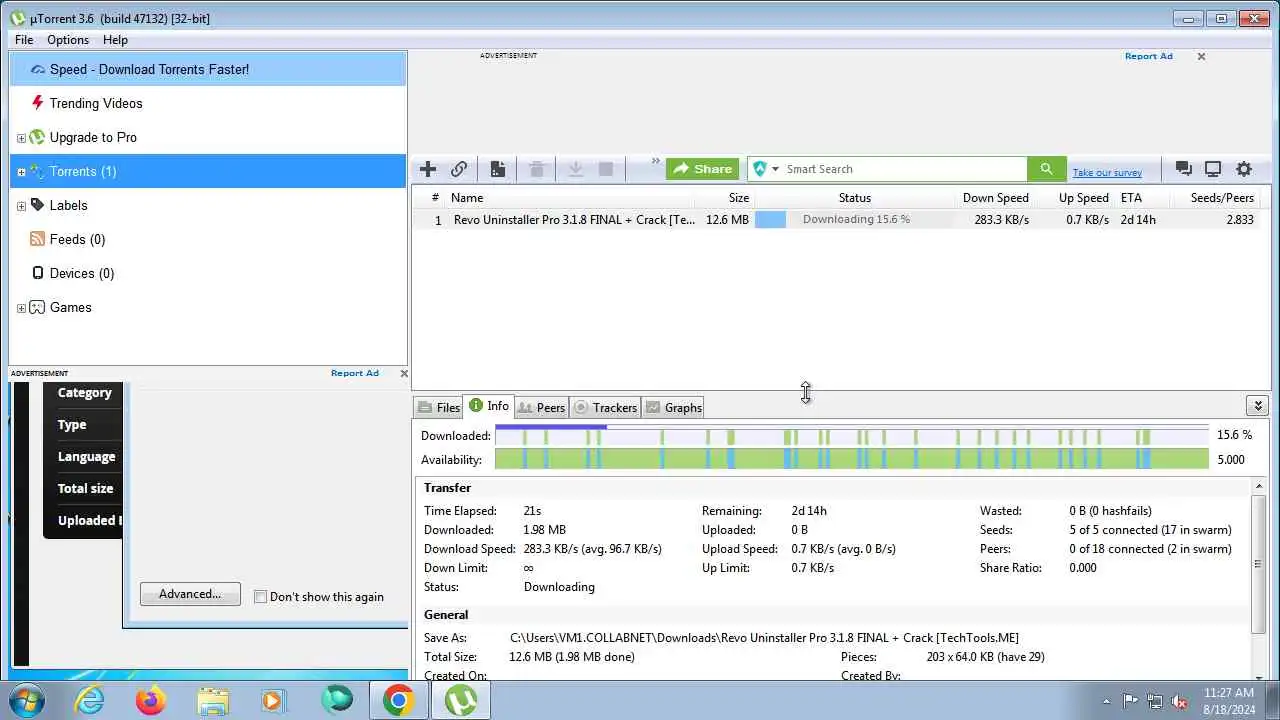Click the Downloading 15.6 % progress bar
The width and height of the screenshot is (1280, 720).
pyautogui.click(x=855, y=219)
